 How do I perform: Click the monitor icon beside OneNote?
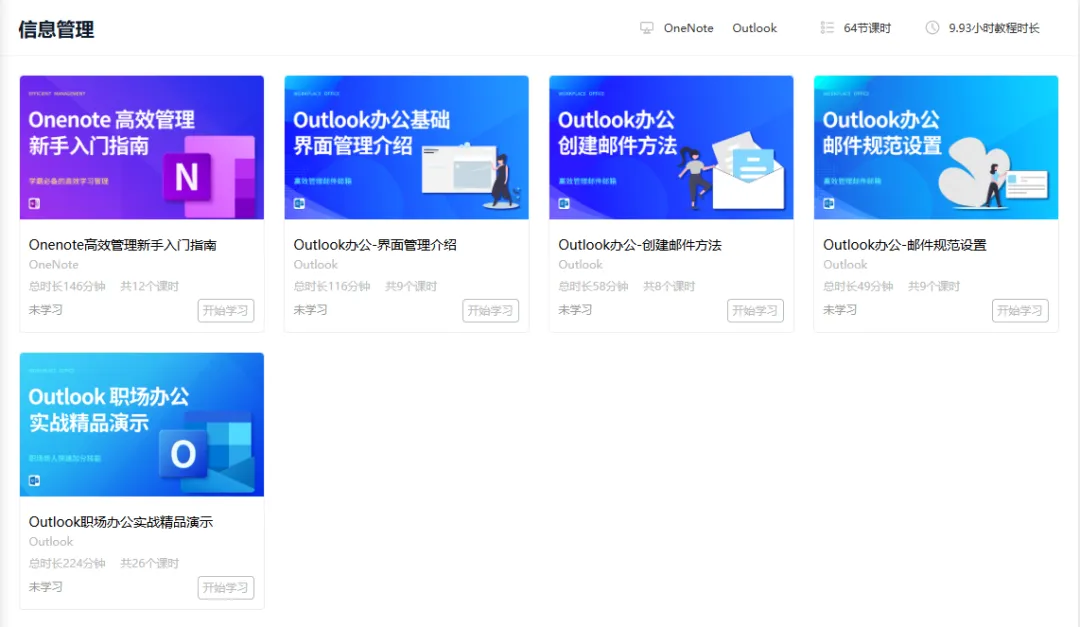[646, 28]
